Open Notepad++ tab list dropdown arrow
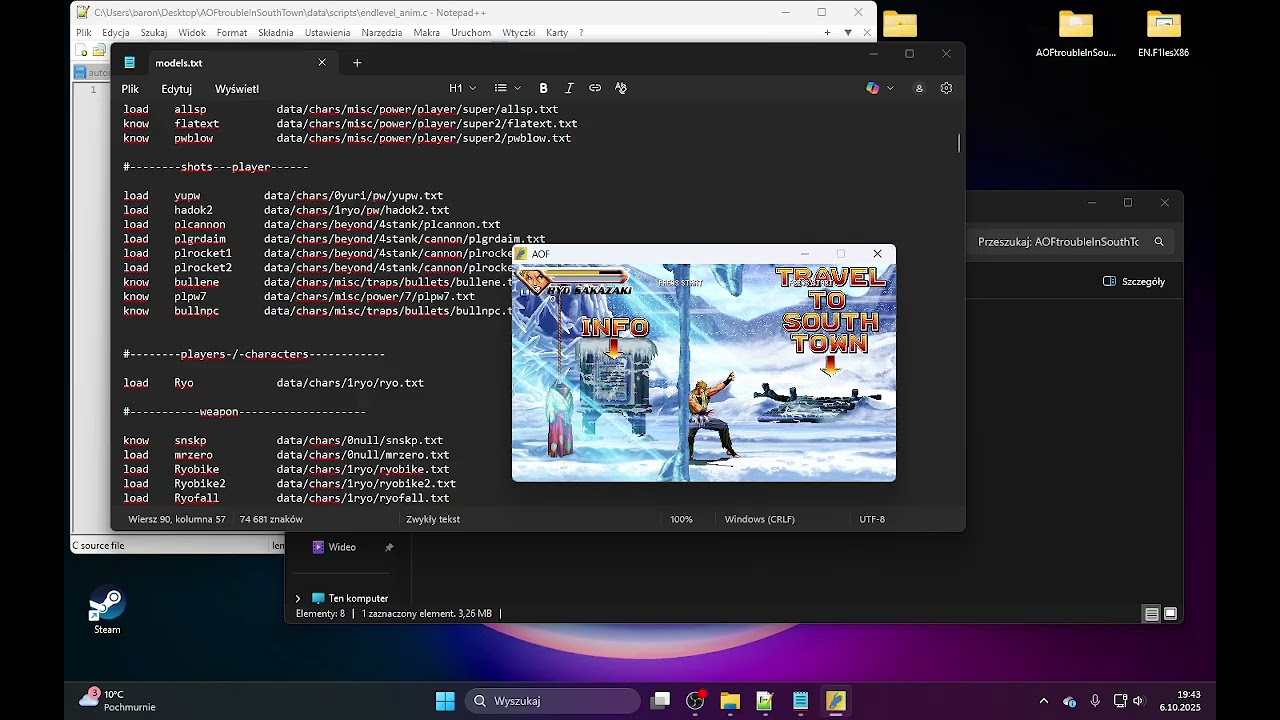The width and height of the screenshot is (1280, 720). click(x=848, y=33)
